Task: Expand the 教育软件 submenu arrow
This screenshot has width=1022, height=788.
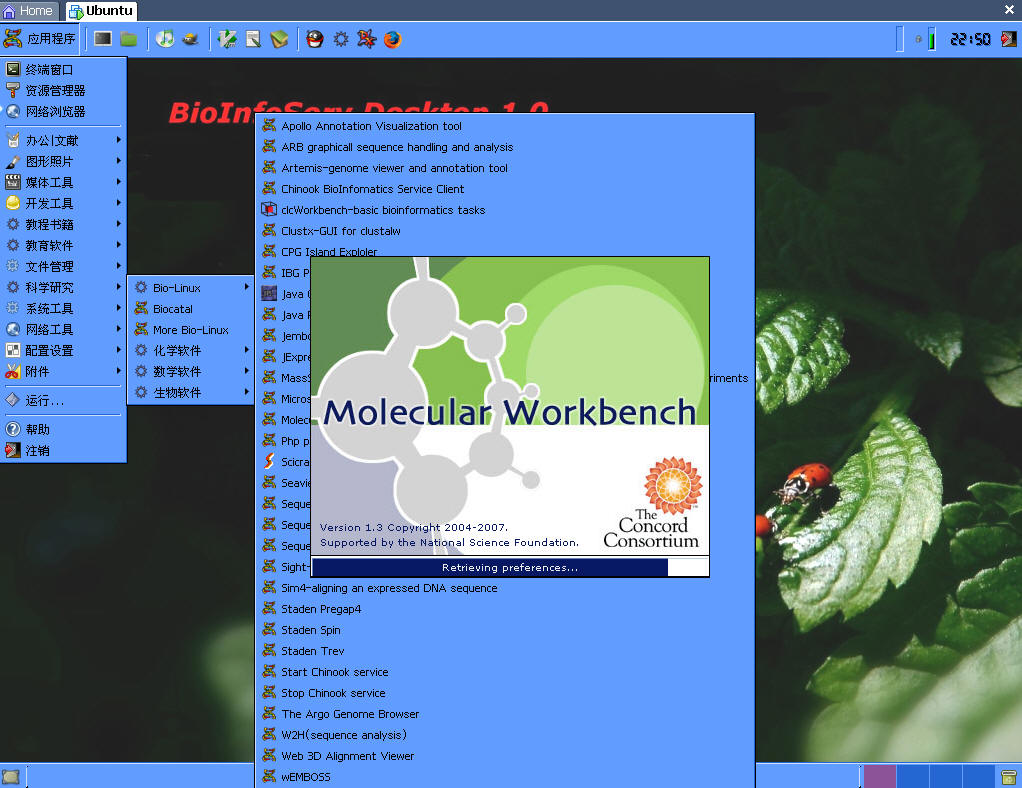Action: point(119,244)
